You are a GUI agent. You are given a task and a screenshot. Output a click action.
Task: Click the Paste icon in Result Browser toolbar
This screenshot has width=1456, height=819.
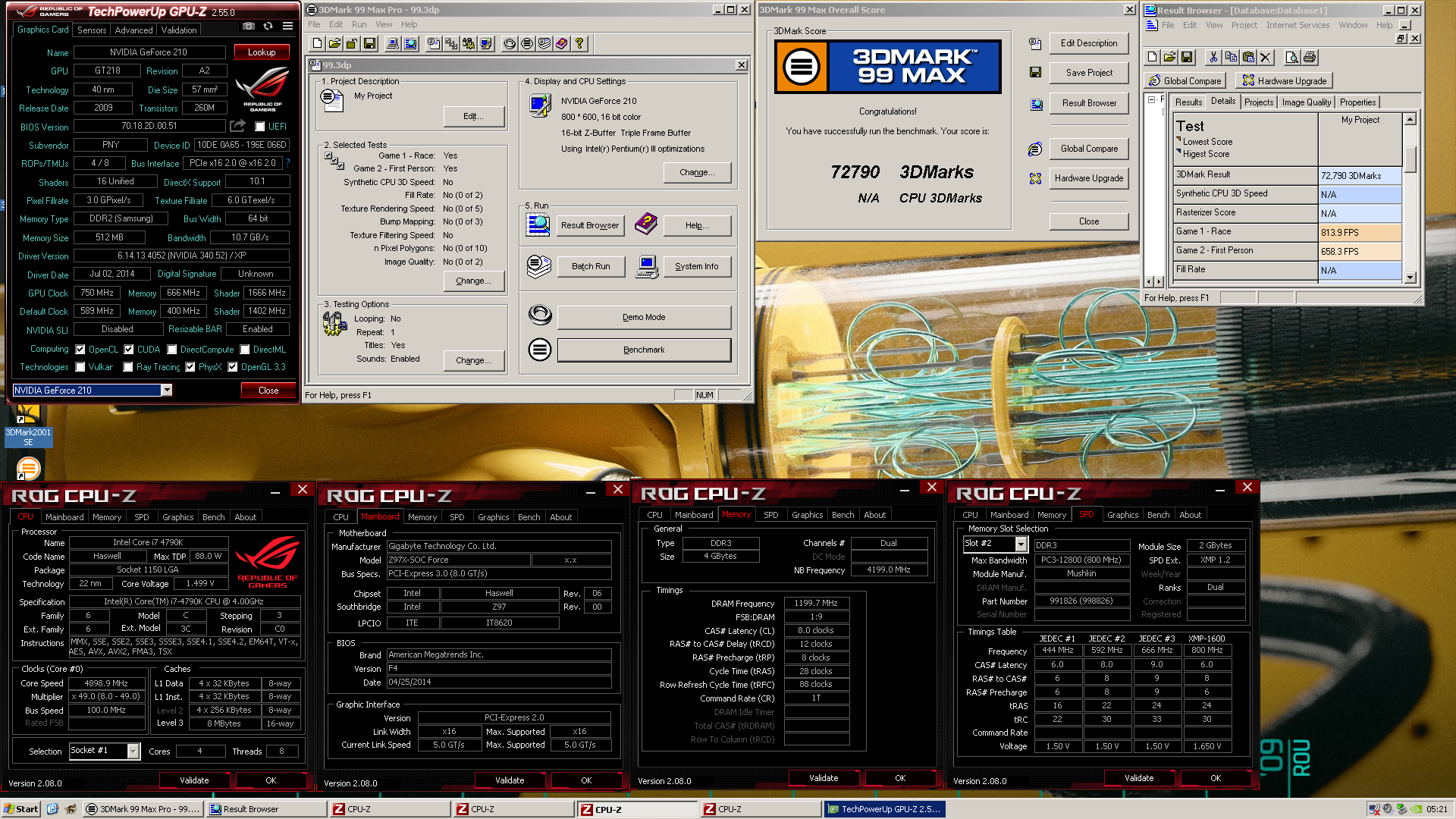1248,57
